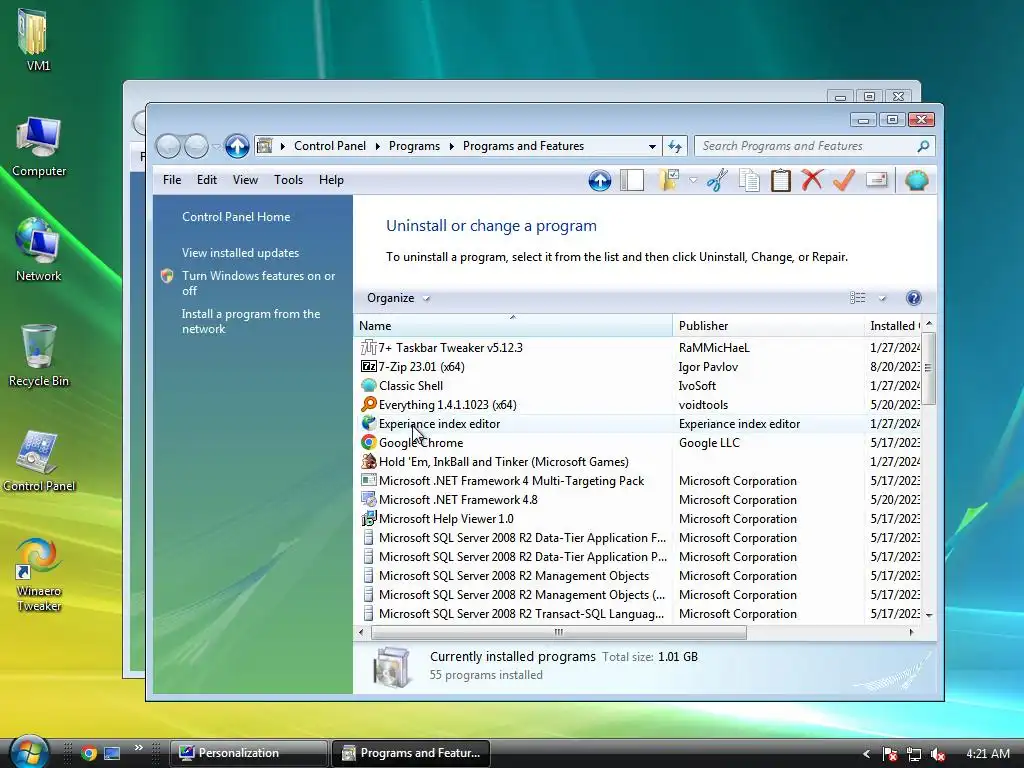
Task: Select the Recycle Bin desktop icon
Action: (x=39, y=356)
